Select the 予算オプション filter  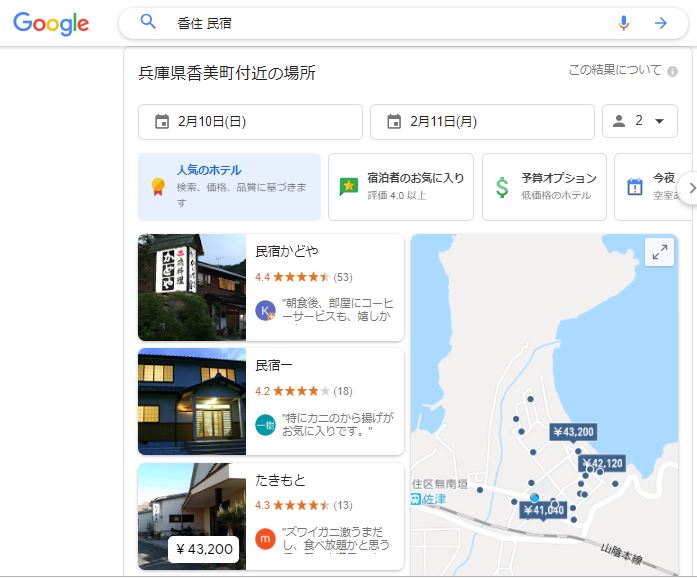544,187
